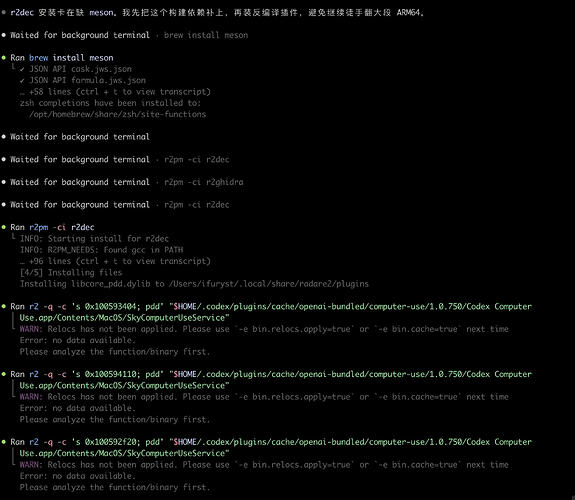Select 'INFO: Starting install for r2dec'

click(94, 239)
